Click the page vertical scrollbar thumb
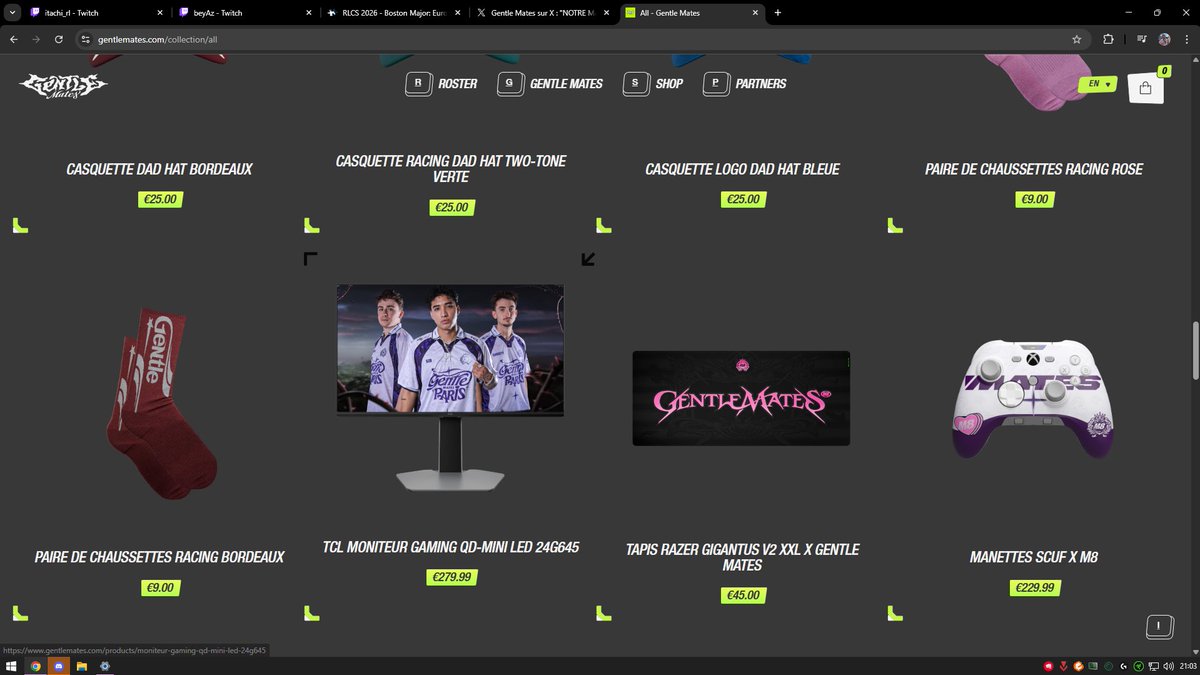Screen dimensions: 1200x675 tap(1195, 350)
